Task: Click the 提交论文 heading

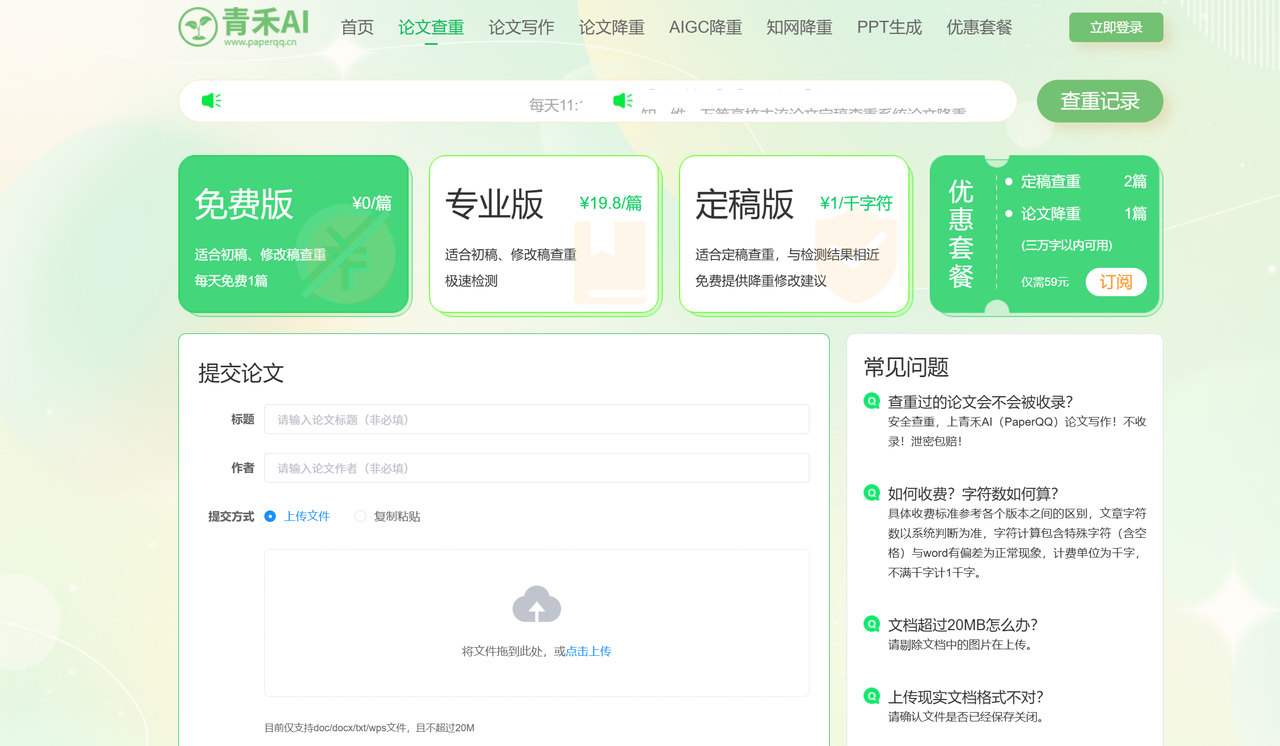Action: (x=241, y=373)
